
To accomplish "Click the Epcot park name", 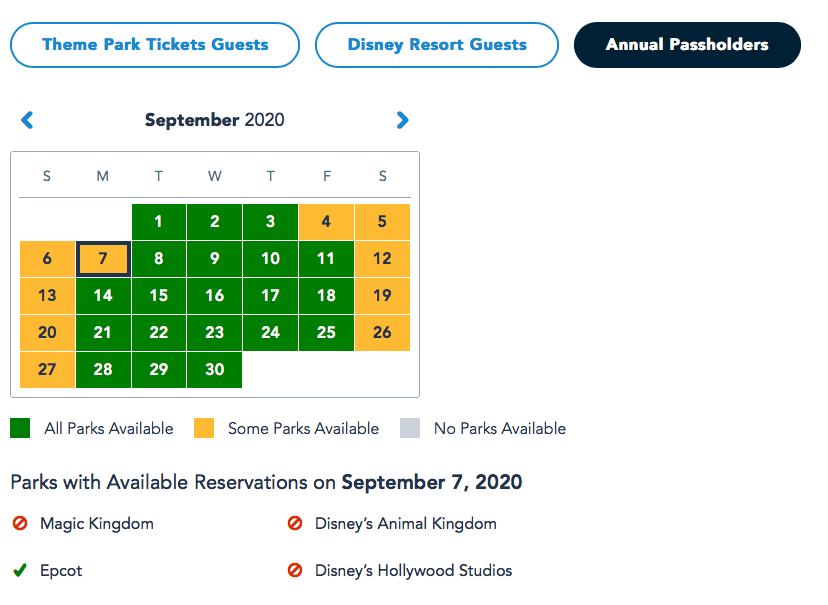I will click(x=61, y=571).
